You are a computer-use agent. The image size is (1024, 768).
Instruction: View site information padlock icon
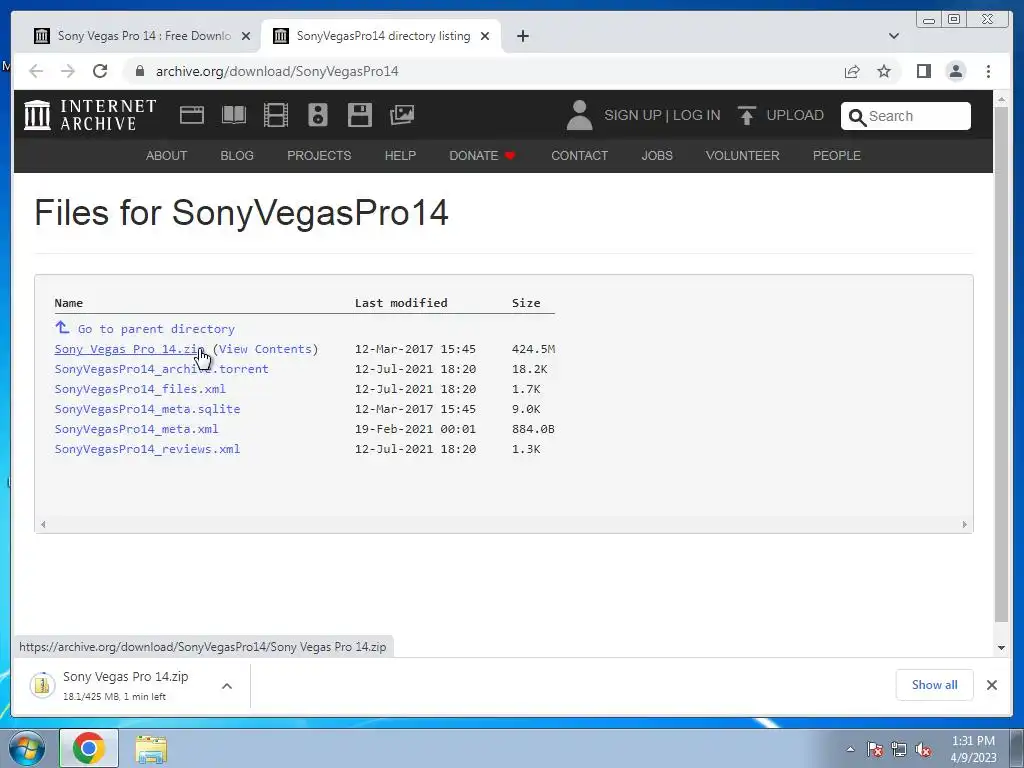(x=139, y=71)
